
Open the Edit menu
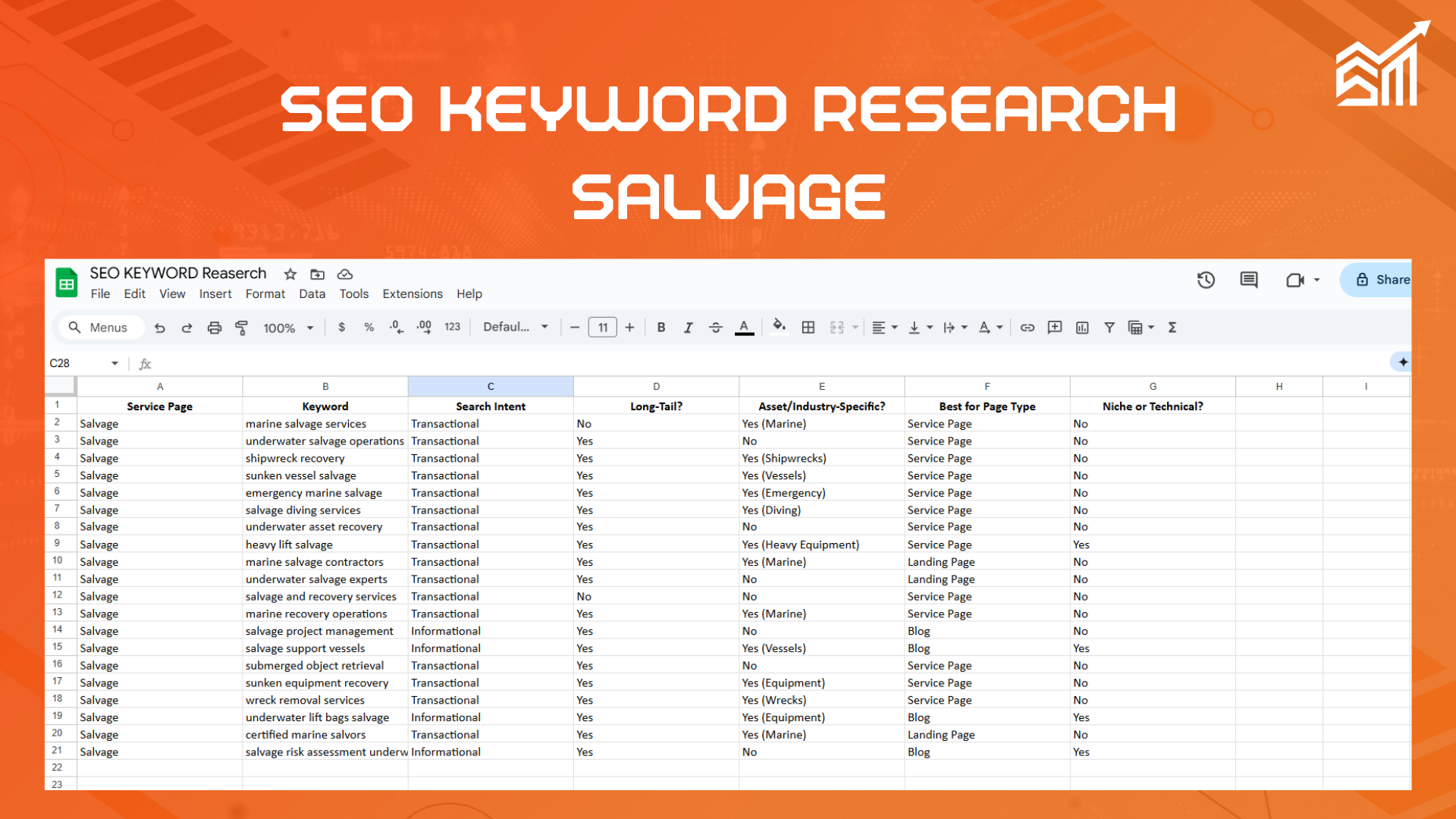tap(134, 293)
